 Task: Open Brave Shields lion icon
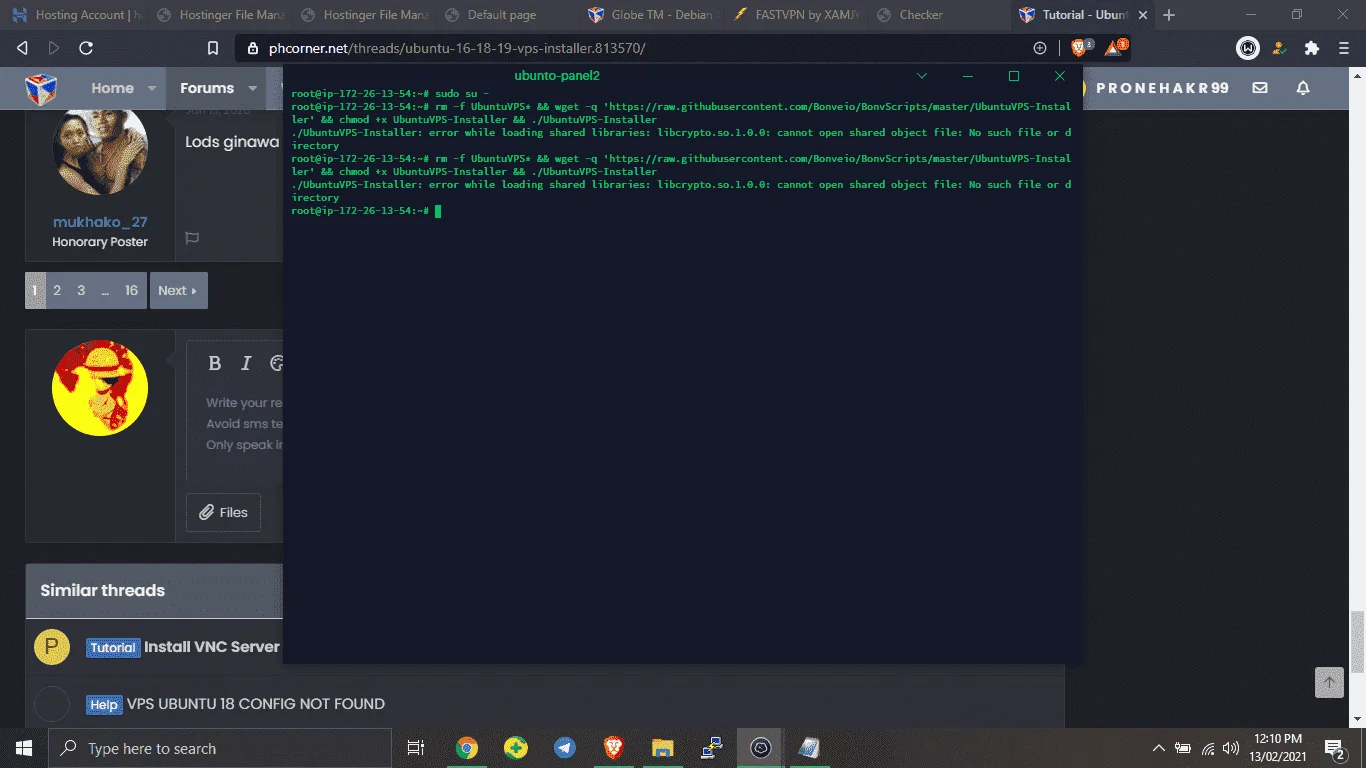pyautogui.click(x=1081, y=47)
